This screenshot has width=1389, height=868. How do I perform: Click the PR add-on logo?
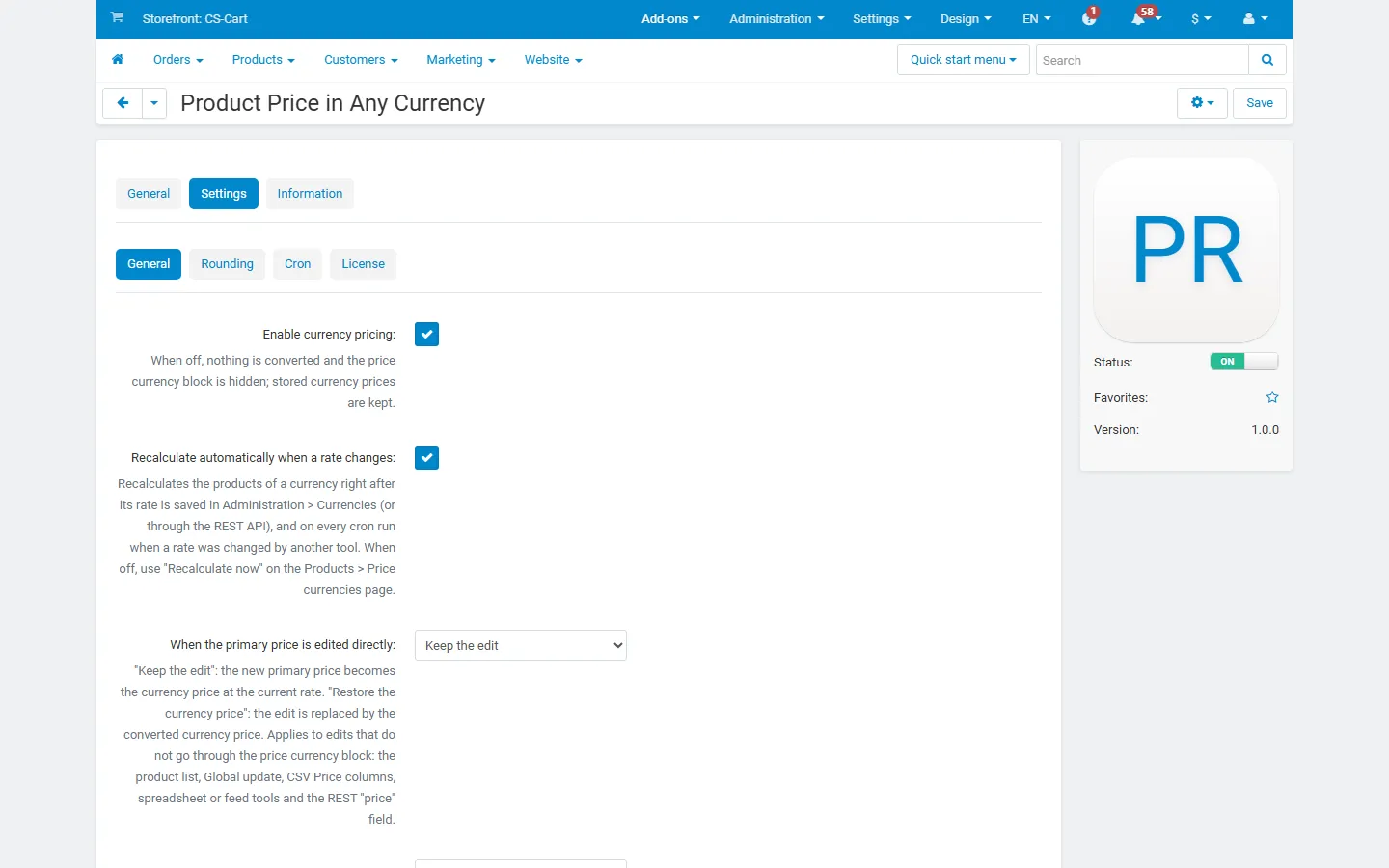pos(1186,251)
